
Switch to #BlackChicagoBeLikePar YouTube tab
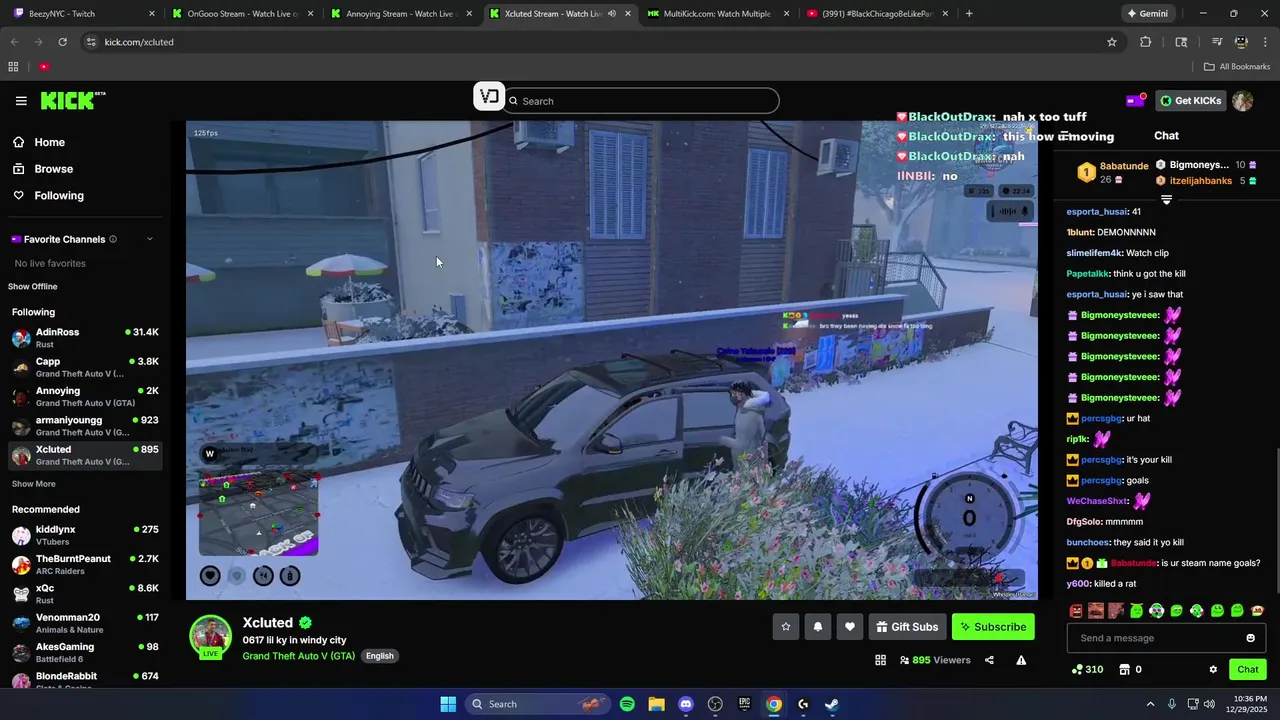(878, 14)
